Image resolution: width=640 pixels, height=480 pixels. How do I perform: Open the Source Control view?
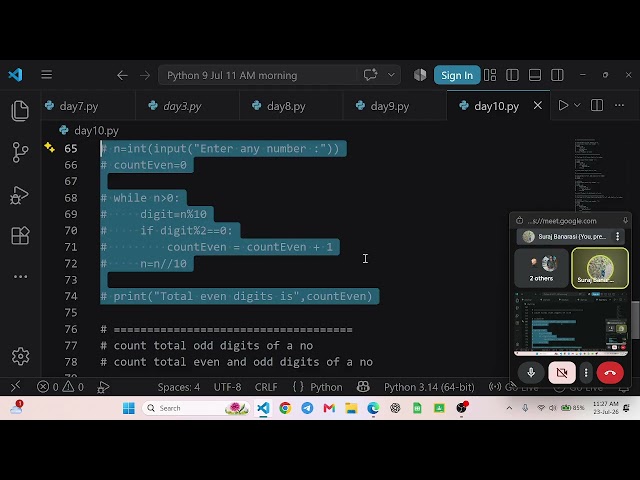[x=20, y=152]
